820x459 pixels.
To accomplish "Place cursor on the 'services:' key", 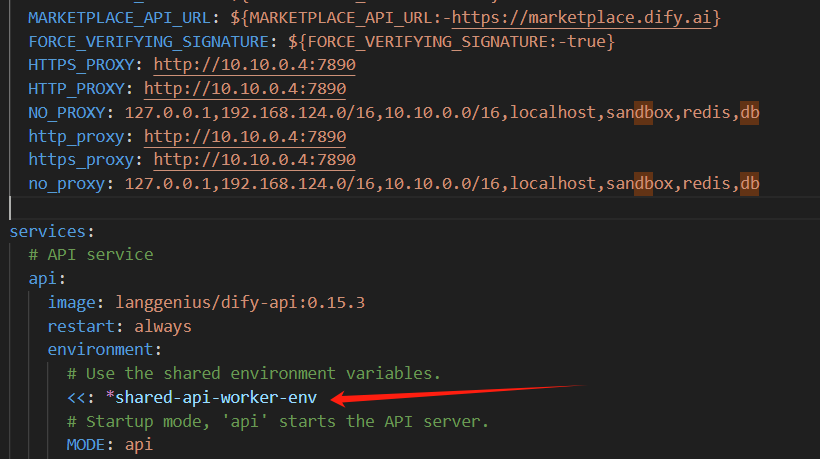I will pyautogui.click(x=52, y=231).
